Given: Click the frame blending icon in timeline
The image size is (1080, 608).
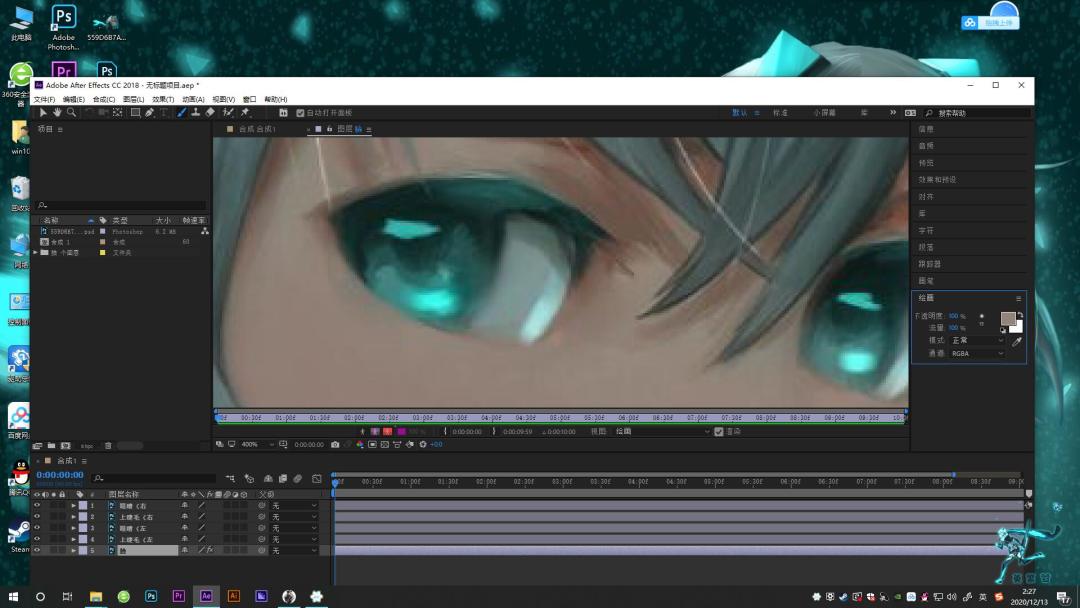Looking at the screenshot, I should click(282, 478).
